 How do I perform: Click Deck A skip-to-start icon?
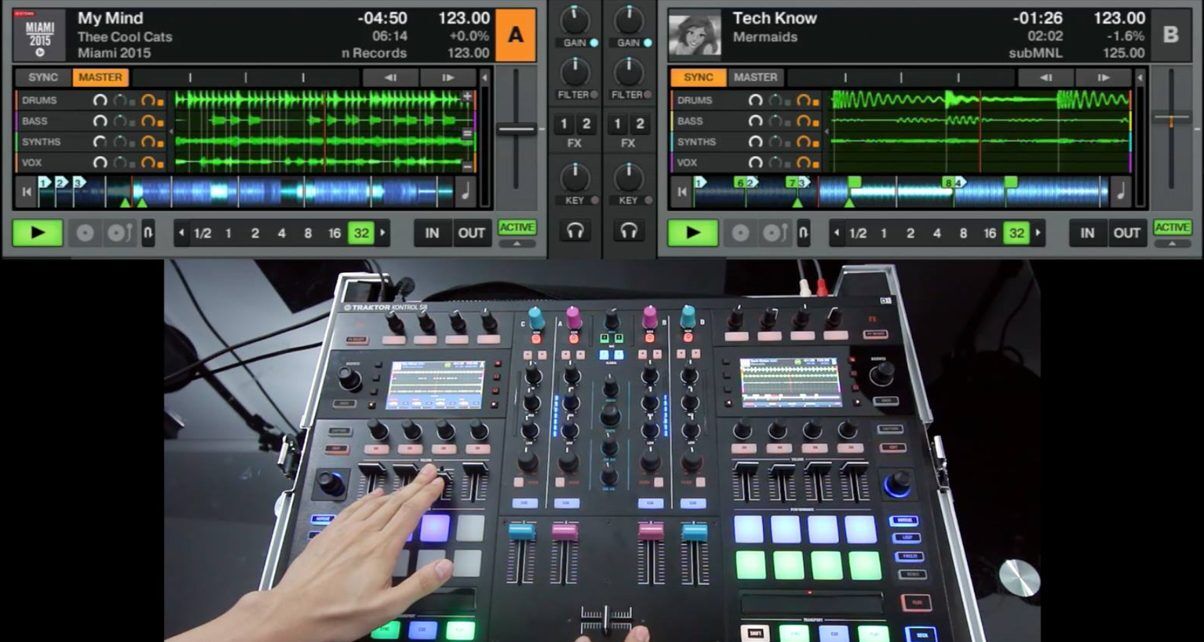[25, 193]
